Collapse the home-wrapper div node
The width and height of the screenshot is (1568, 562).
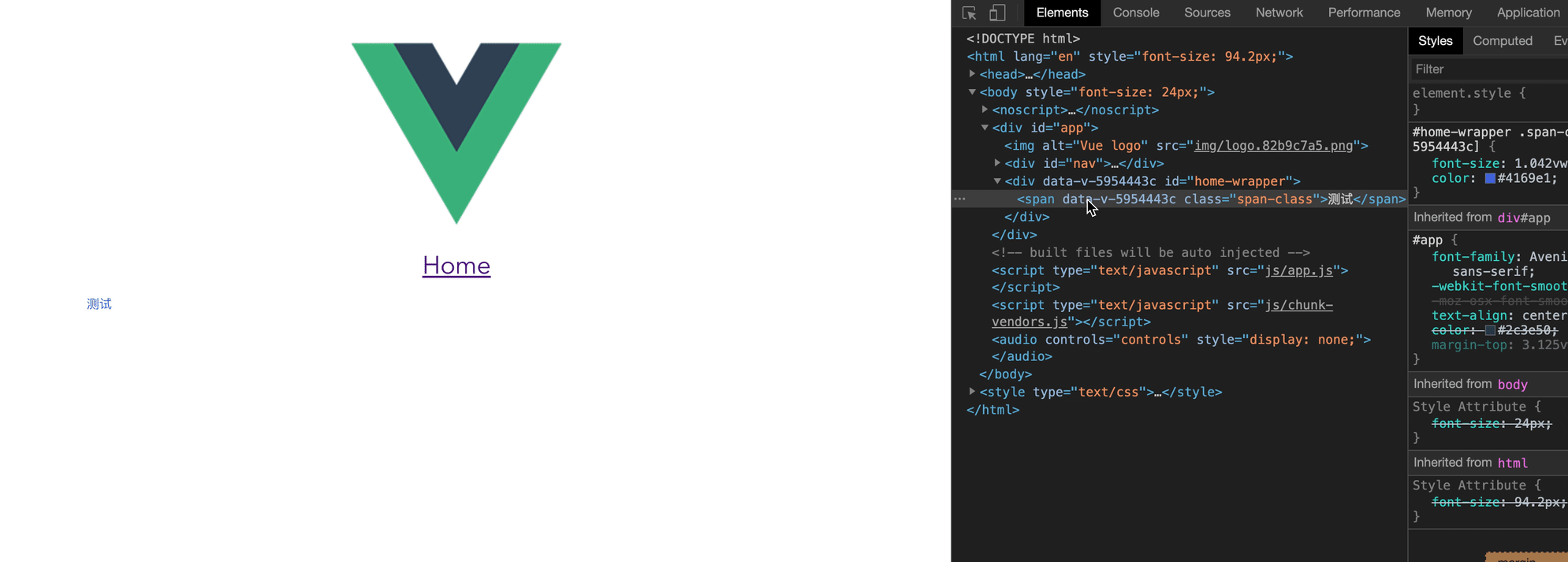[998, 181]
